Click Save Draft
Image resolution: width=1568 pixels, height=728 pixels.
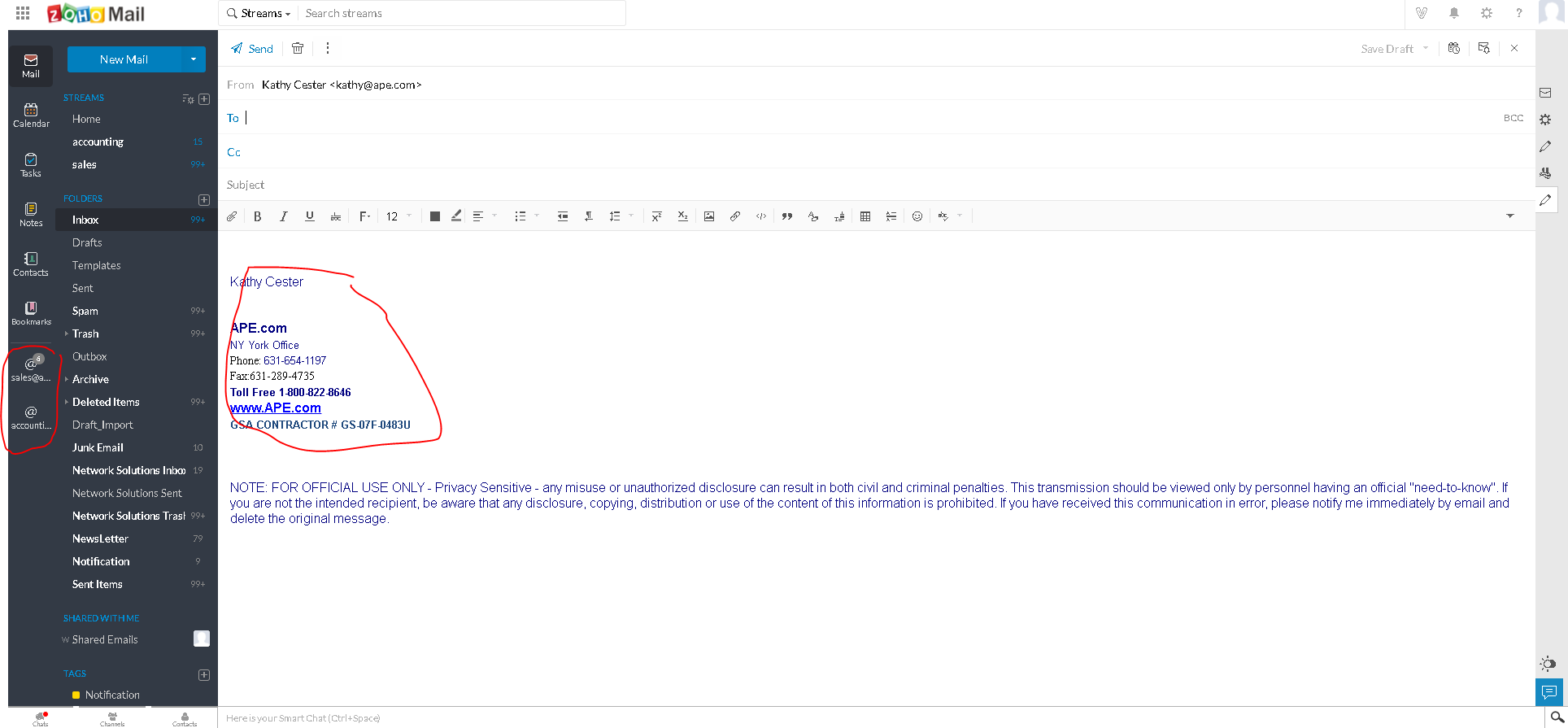coord(1387,49)
